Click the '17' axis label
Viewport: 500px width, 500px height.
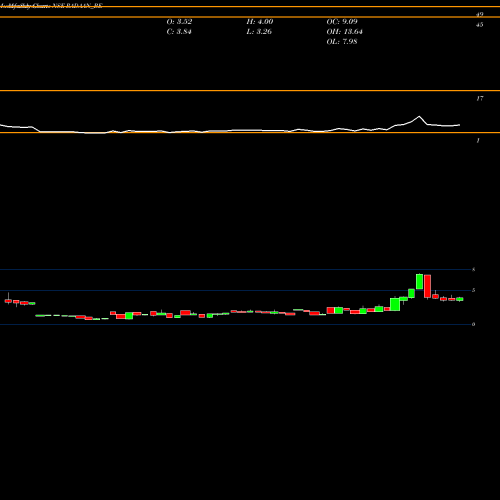point(479,98)
